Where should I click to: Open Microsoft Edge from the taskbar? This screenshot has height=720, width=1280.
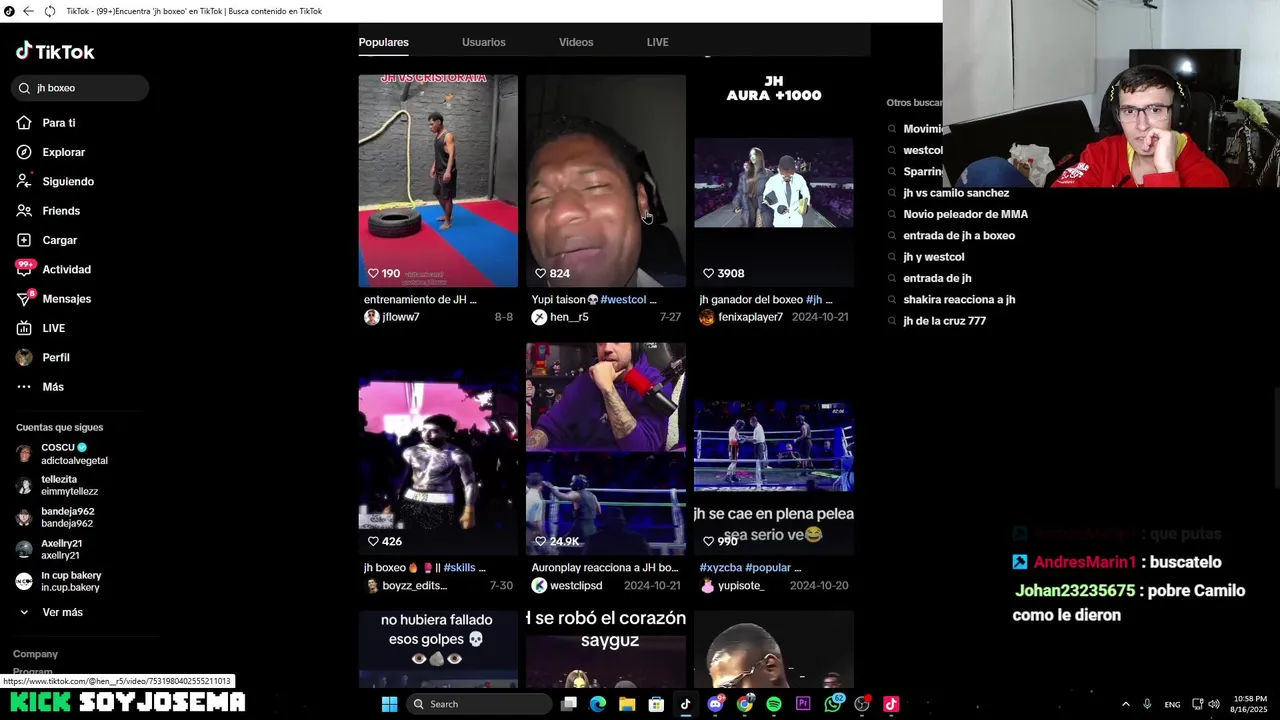click(x=598, y=704)
